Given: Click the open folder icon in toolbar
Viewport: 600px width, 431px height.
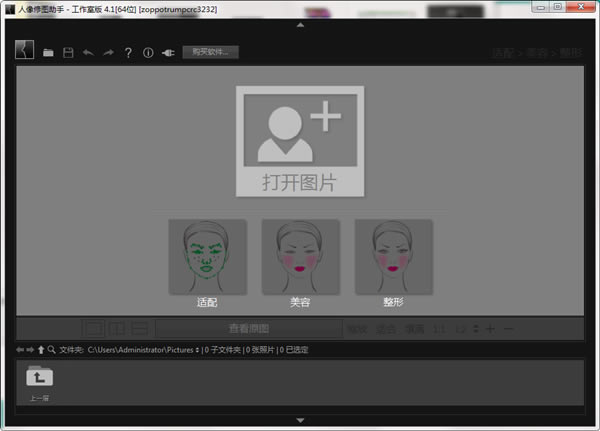Looking at the screenshot, I should click(x=48, y=52).
